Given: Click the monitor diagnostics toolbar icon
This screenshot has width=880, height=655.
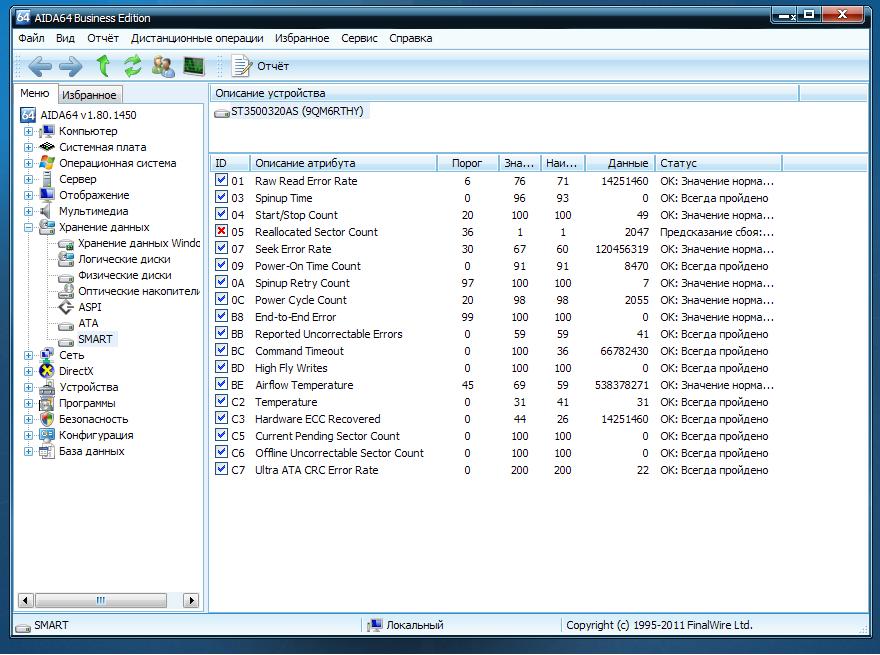Looking at the screenshot, I should click(x=193, y=66).
